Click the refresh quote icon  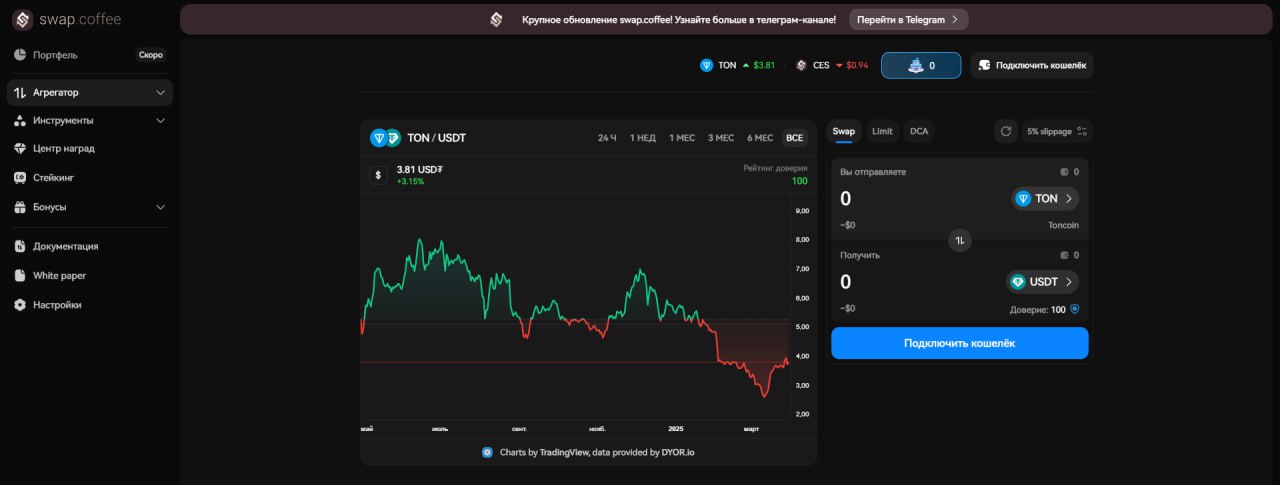[1006, 131]
